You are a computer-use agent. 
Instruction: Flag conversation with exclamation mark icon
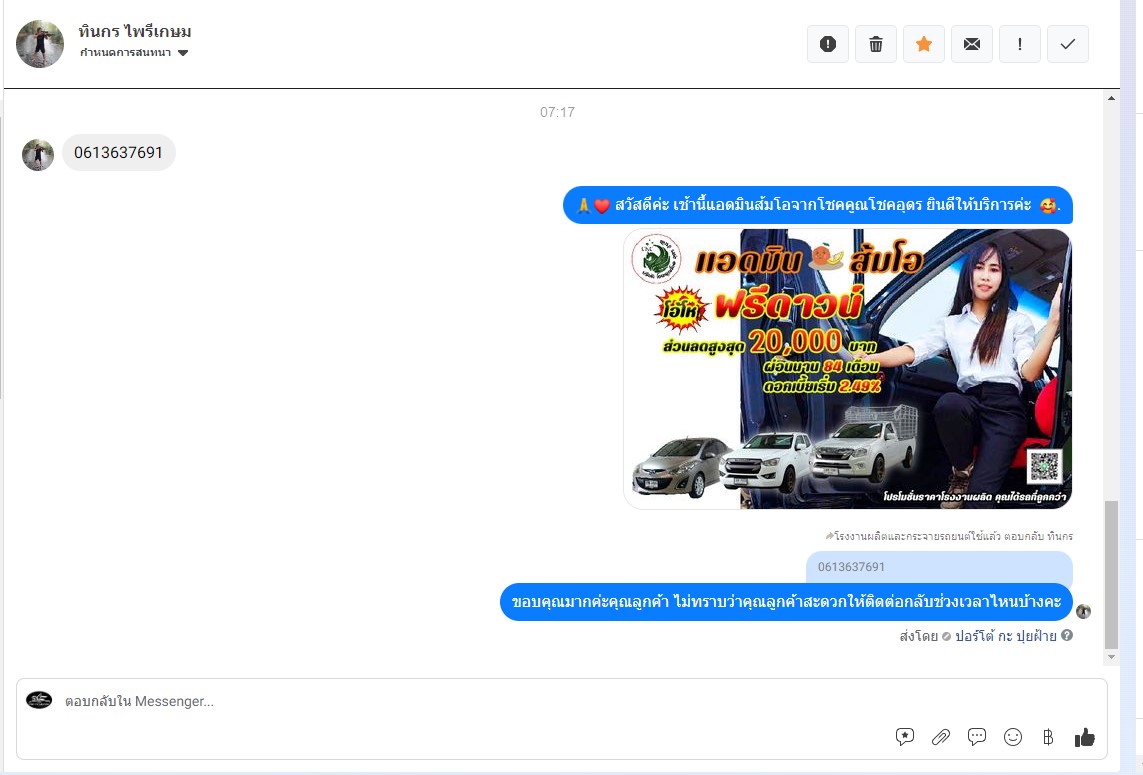pyautogui.click(x=1020, y=44)
